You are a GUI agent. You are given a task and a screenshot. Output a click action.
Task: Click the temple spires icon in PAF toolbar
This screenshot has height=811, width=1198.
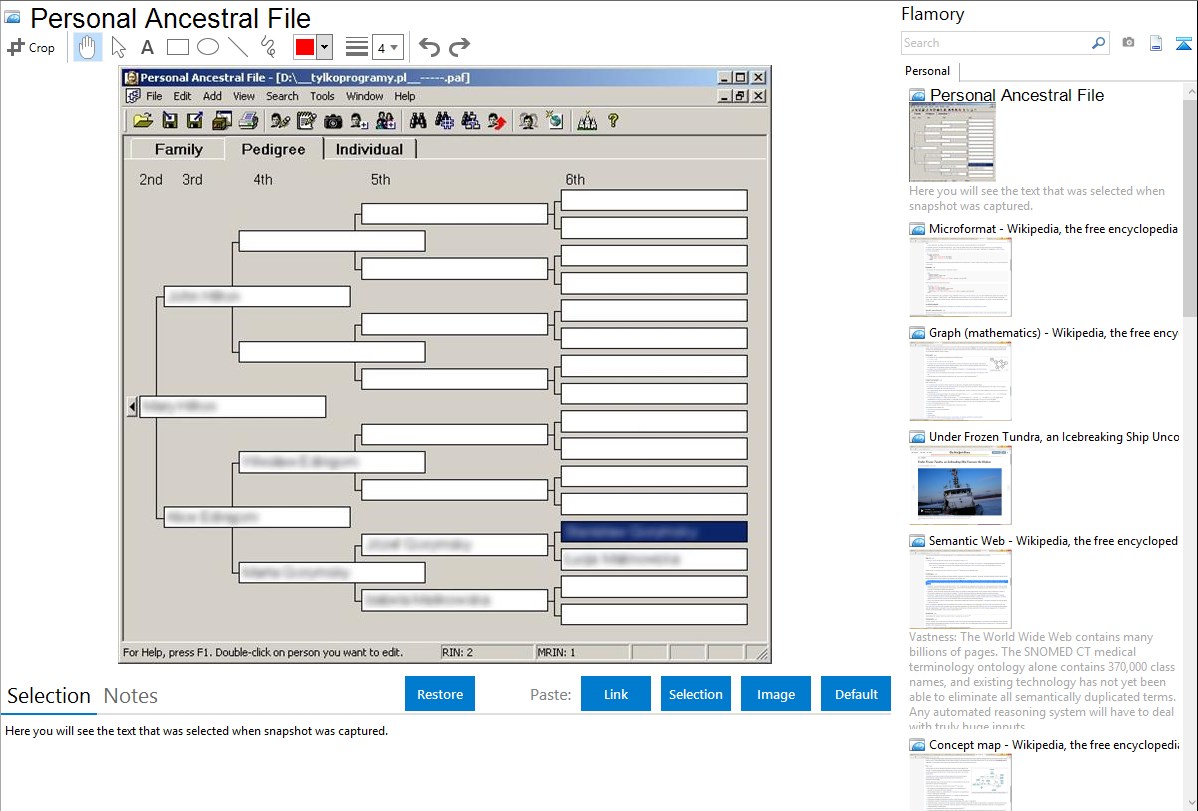coord(587,121)
